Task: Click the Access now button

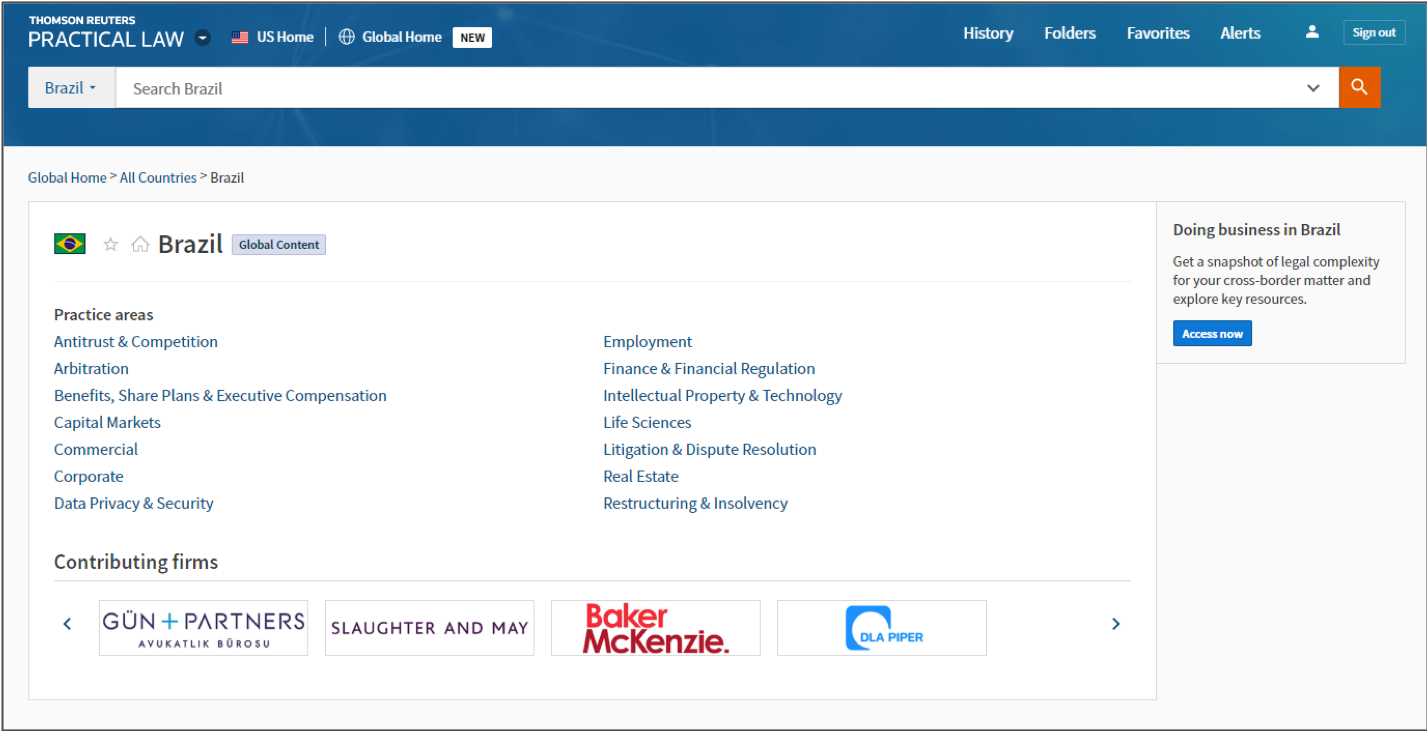Action: pyautogui.click(x=1212, y=334)
